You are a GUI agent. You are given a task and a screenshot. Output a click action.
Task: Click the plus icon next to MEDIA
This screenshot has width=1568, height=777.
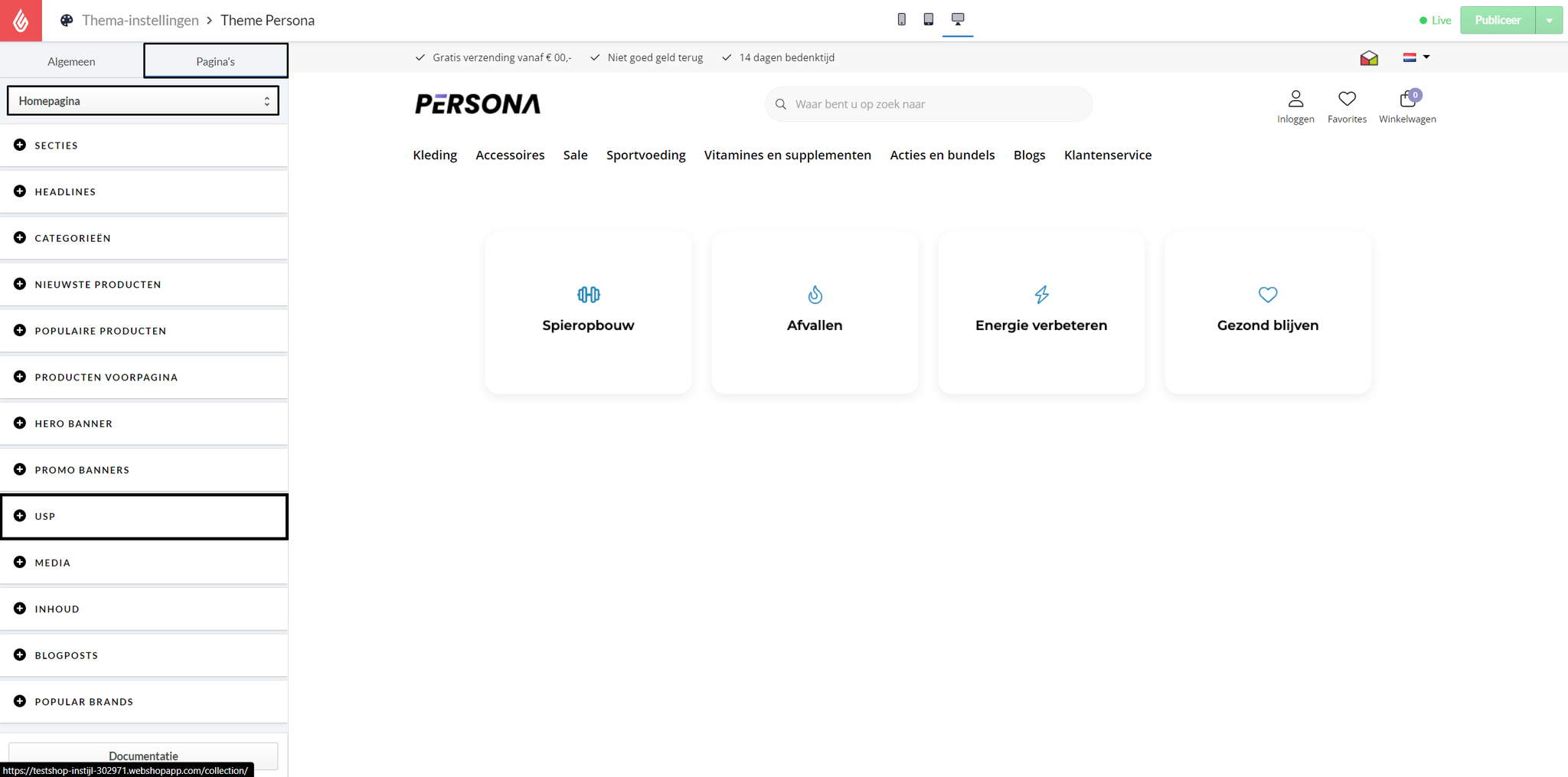[20, 562]
